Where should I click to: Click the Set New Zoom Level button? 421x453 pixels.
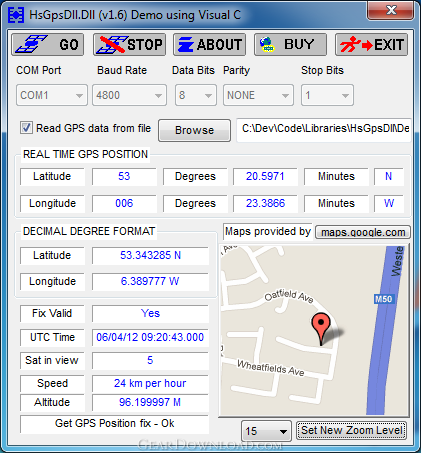pyautogui.click(x=351, y=430)
